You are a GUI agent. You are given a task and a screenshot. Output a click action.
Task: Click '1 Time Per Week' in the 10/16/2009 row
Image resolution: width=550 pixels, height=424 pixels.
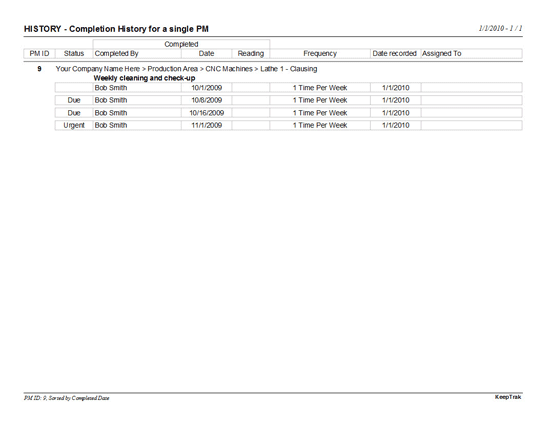pyautogui.click(x=320, y=113)
